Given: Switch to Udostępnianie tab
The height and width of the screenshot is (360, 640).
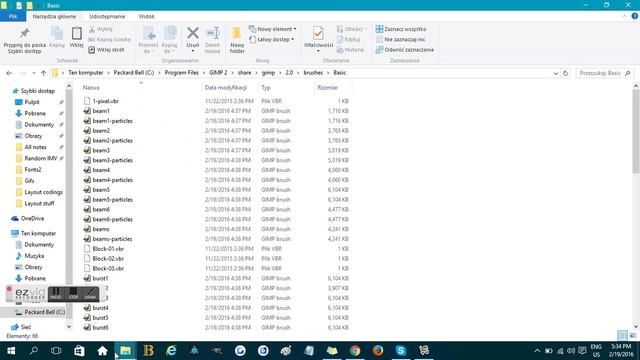Looking at the screenshot, I should [x=107, y=16].
